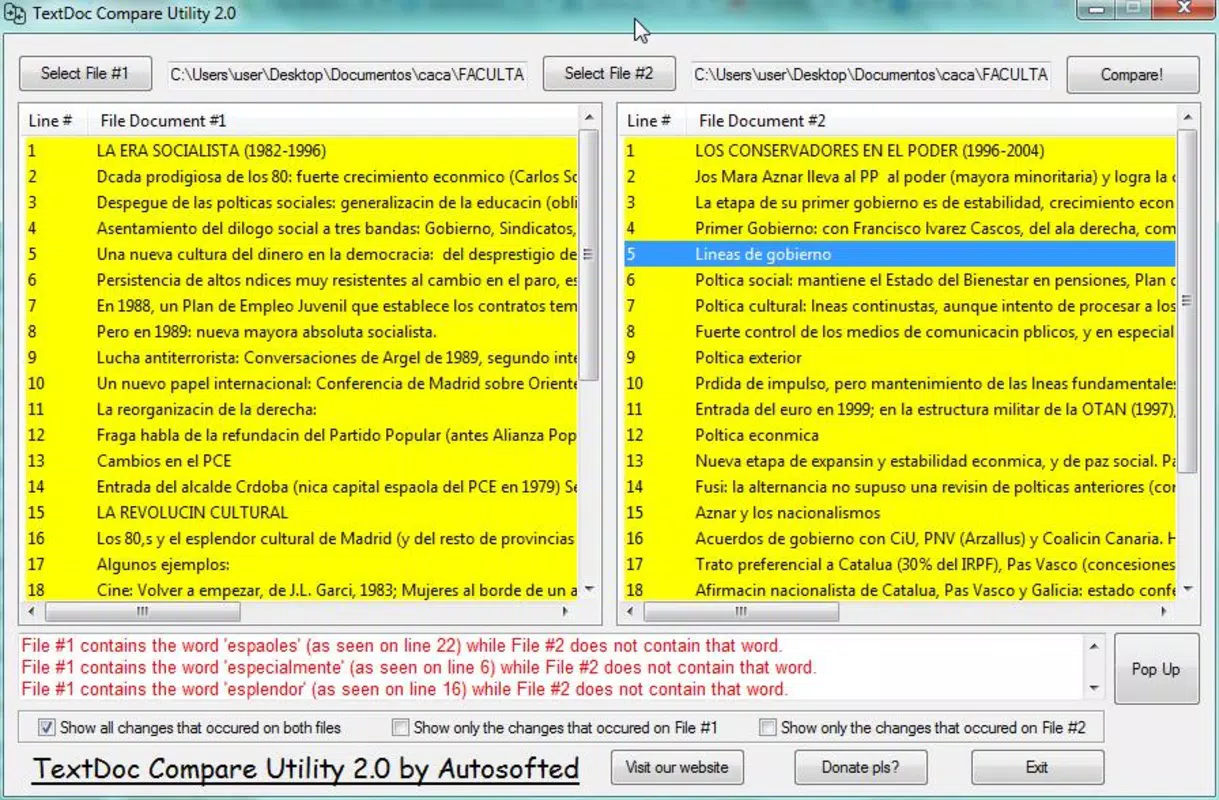
Task: Click Document #2 vertical scrollbar thumb
Action: click(x=1187, y=299)
